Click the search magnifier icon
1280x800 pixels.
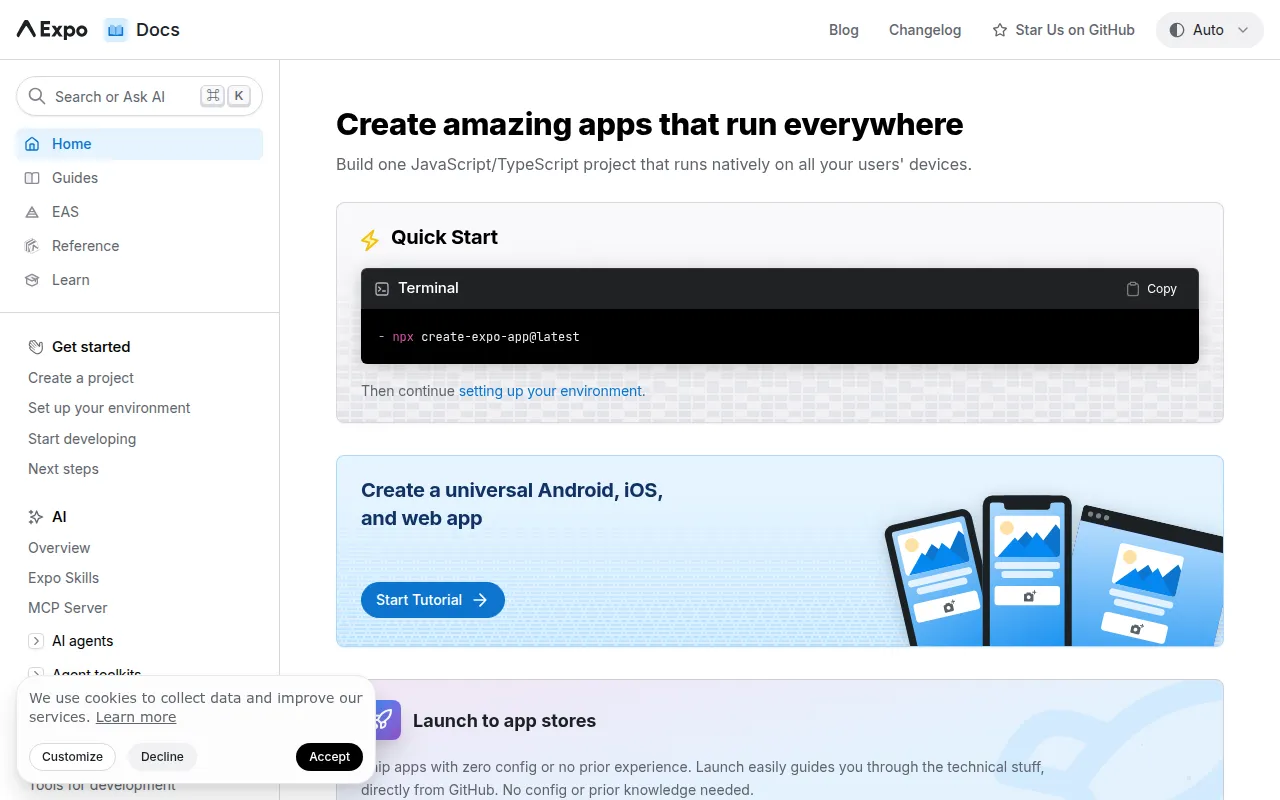pos(37,96)
